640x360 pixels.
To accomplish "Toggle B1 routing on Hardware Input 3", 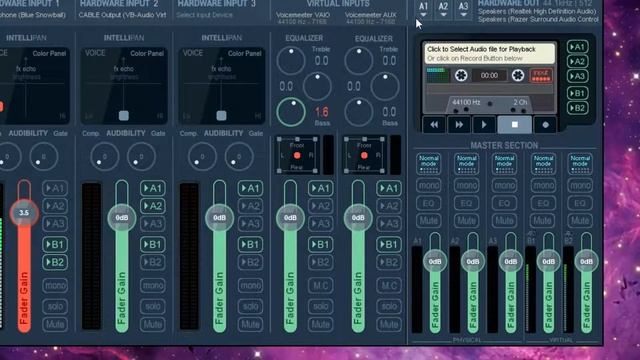I will click(x=250, y=244).
